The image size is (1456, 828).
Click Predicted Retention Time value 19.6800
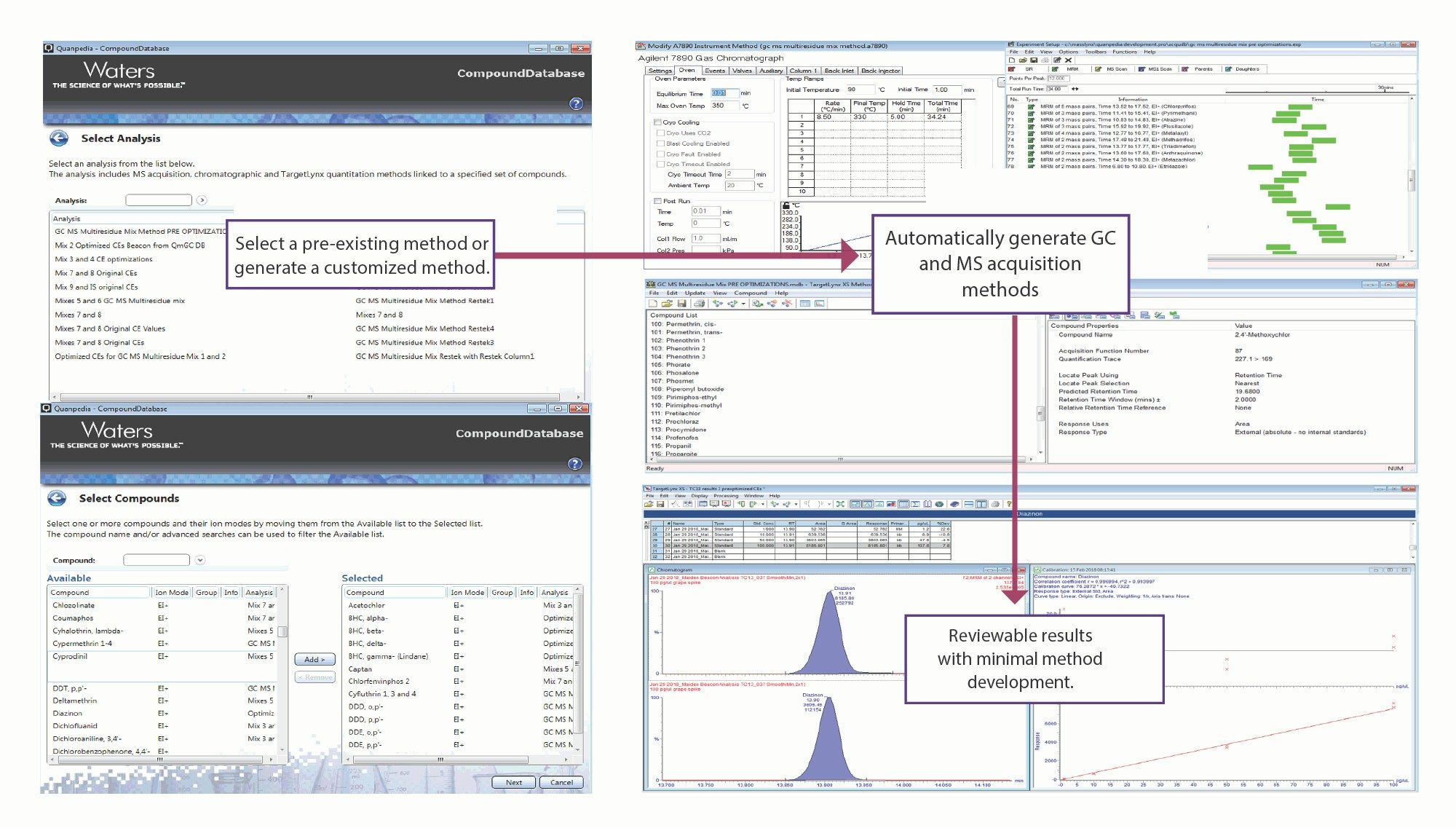[1247, 391]
